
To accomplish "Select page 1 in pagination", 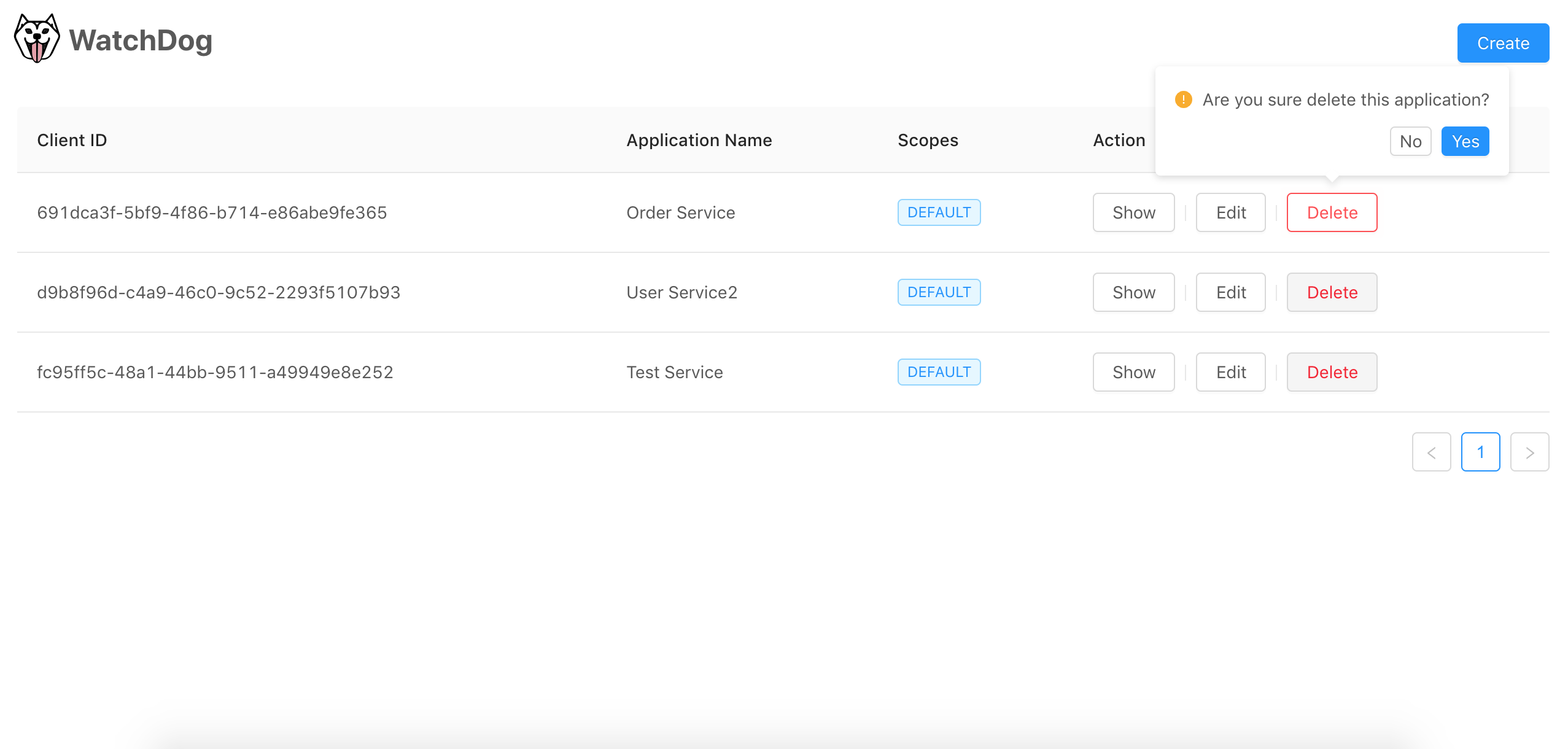I will pos(1480,452).
